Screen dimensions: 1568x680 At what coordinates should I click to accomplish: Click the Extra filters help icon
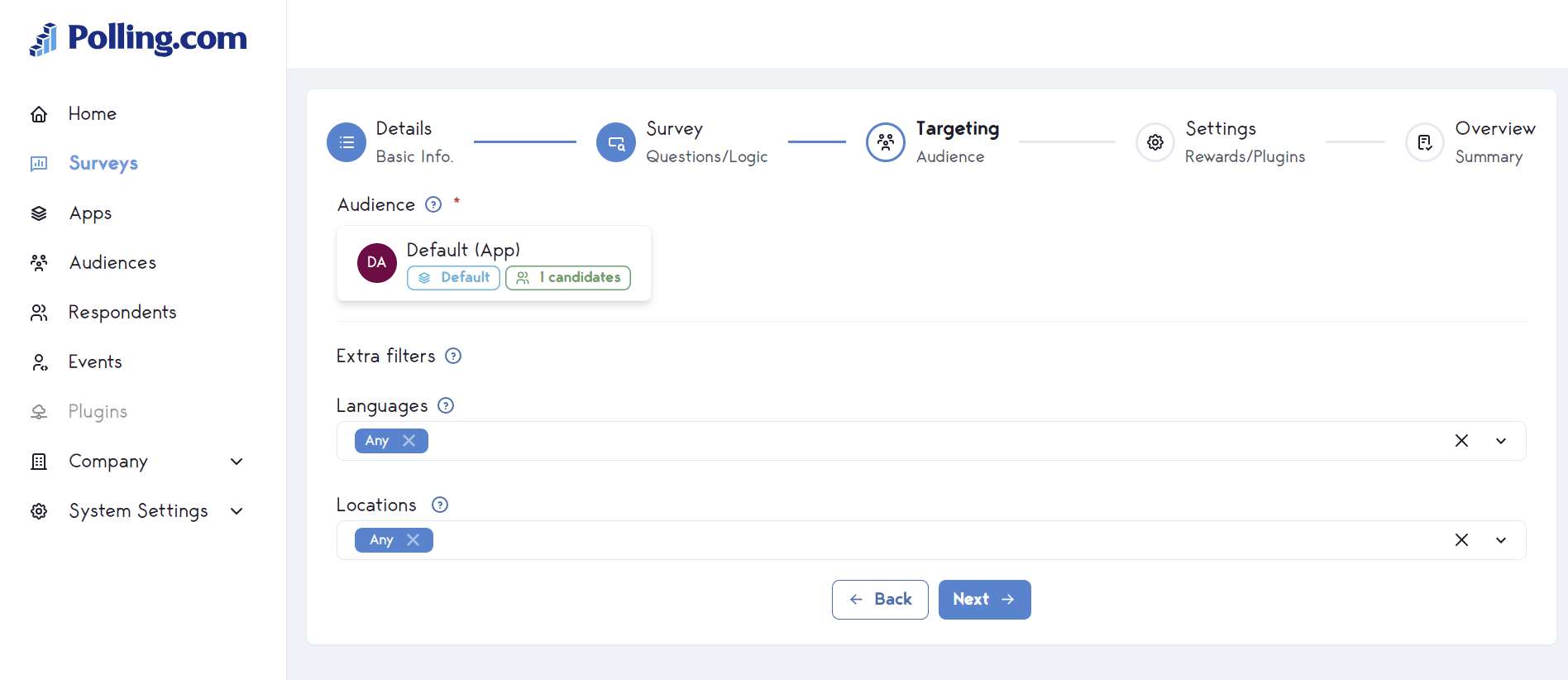[453, 356]
